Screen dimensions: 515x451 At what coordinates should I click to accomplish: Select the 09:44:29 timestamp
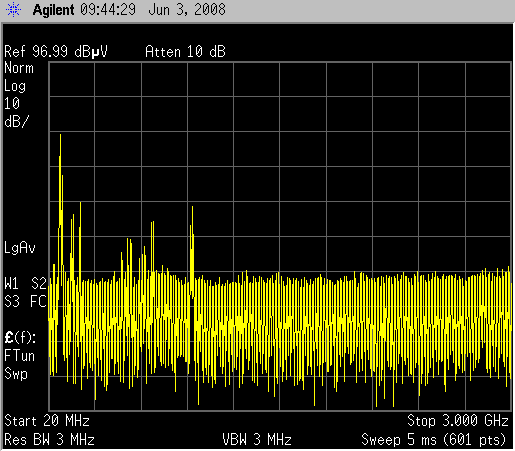pos(108,9)
